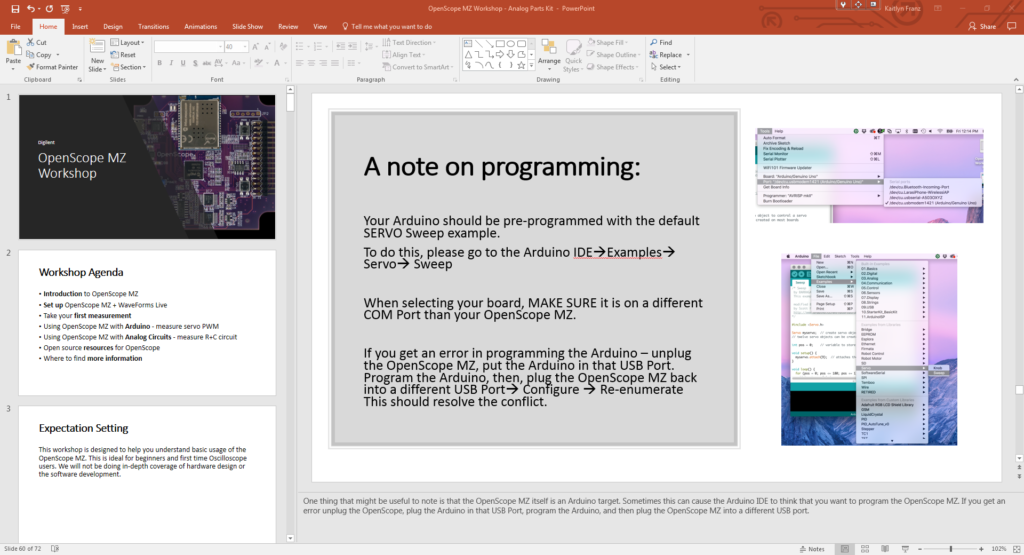Open the Select dropdown in Editing

666,67
